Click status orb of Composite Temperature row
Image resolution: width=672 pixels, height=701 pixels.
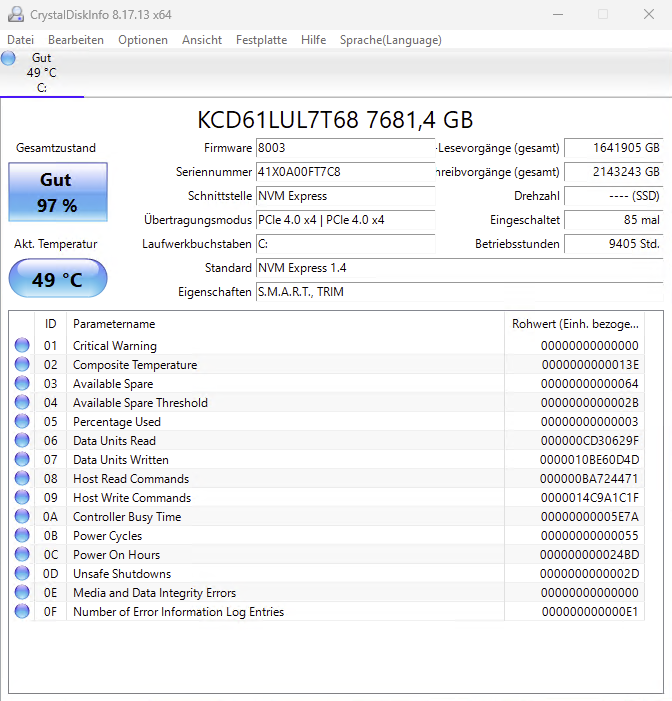click(x=22, y=364)
